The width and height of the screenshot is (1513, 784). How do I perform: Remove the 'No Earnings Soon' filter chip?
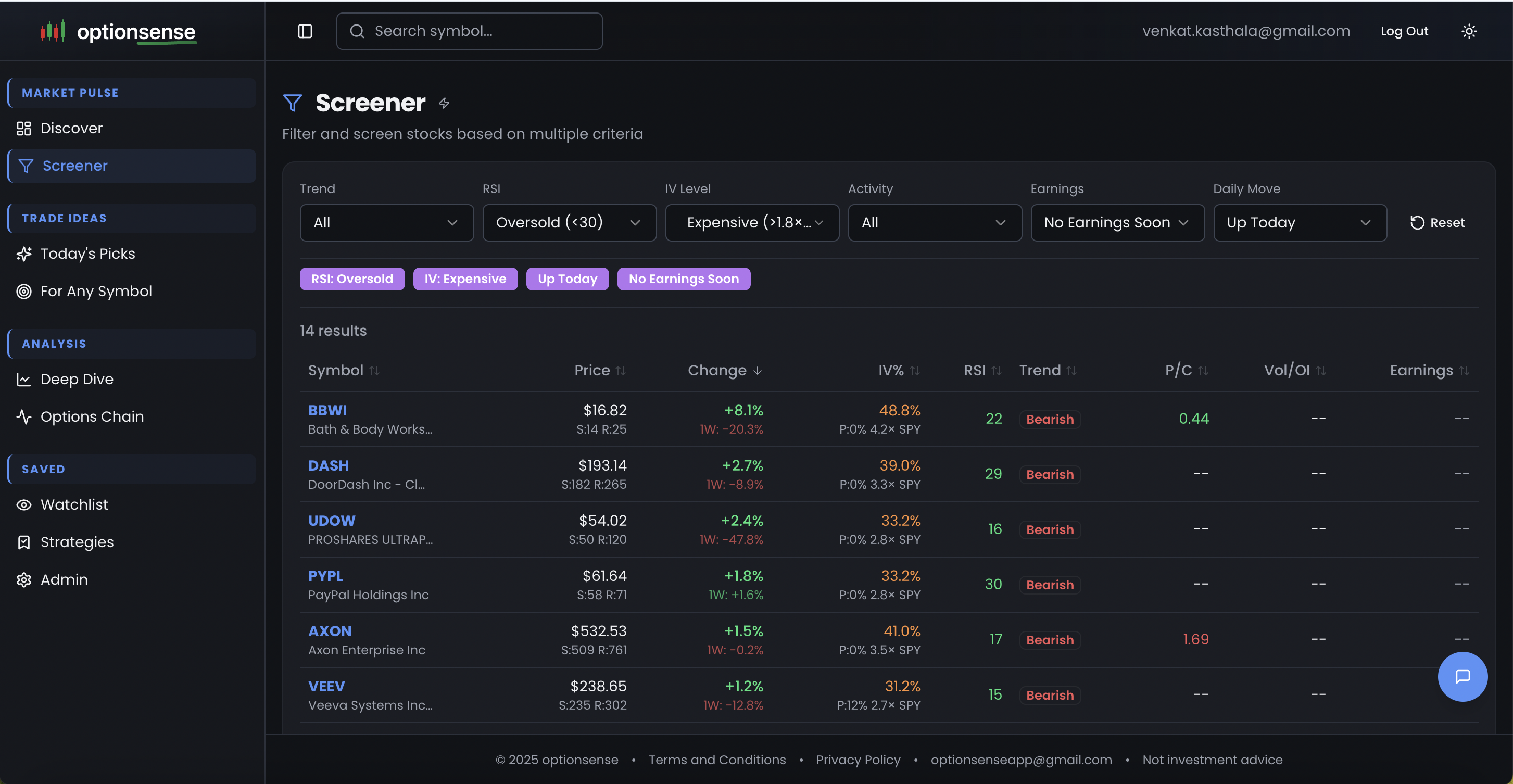[x=684, y=279]
